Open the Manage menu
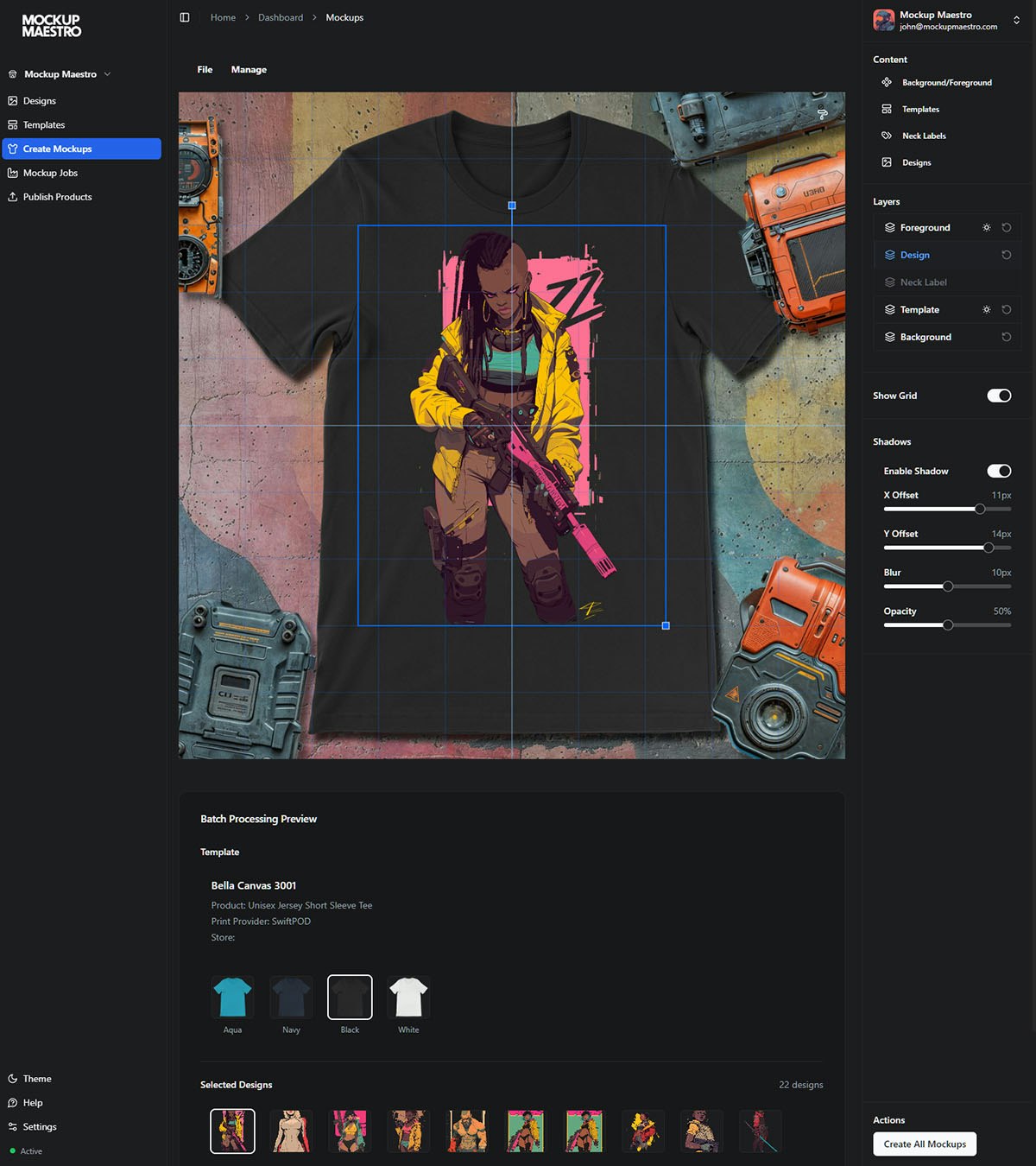 [249, 69]
